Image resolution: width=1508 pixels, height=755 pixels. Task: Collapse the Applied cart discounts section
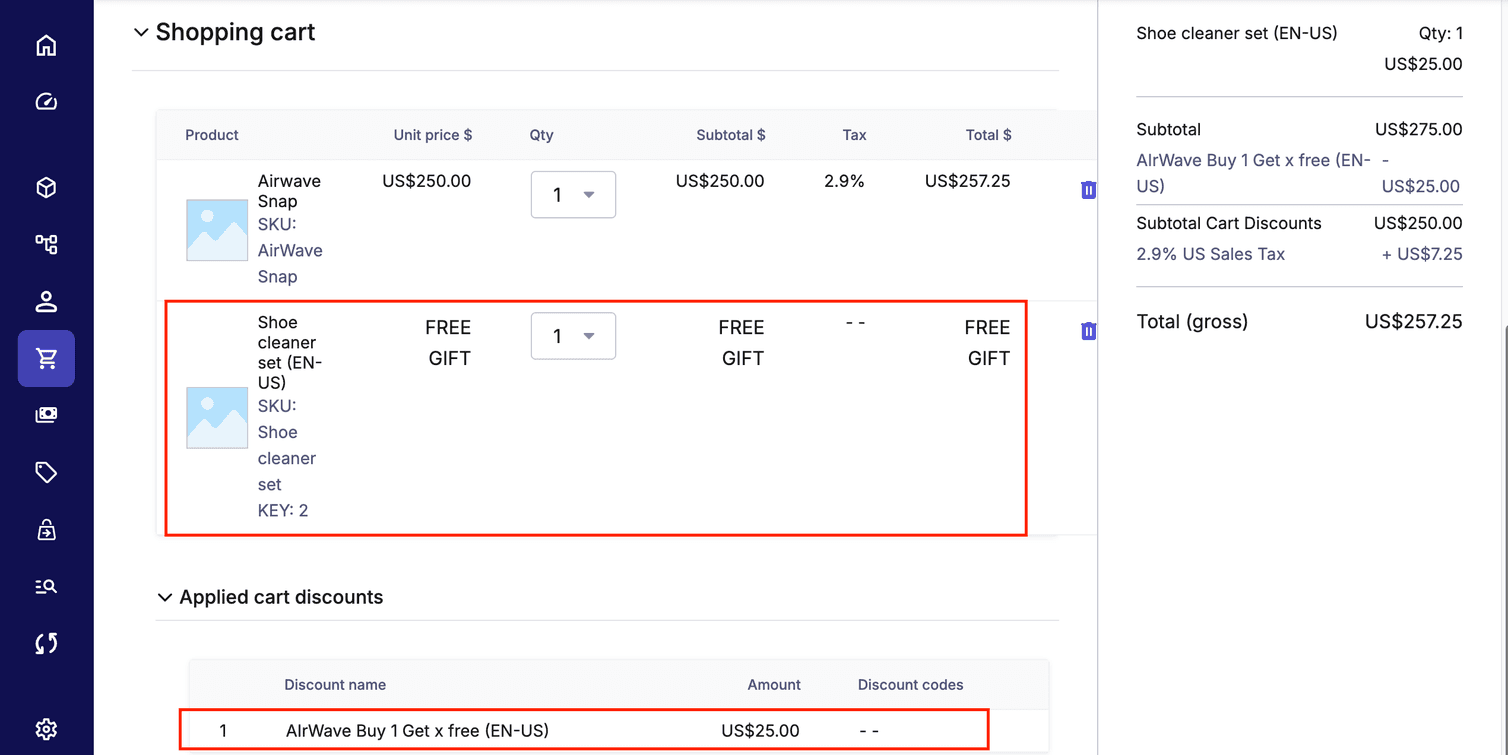click(x=165, y=598)
